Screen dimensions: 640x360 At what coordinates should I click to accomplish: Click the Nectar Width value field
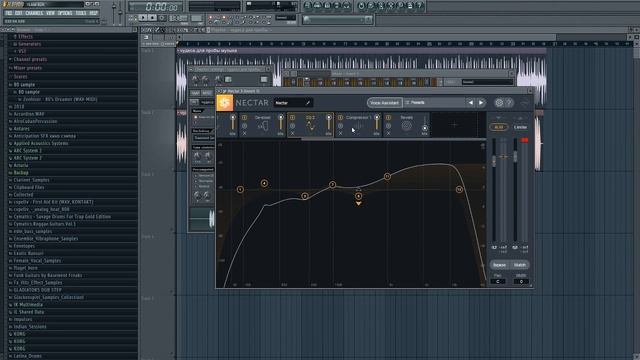click(521, 282)
